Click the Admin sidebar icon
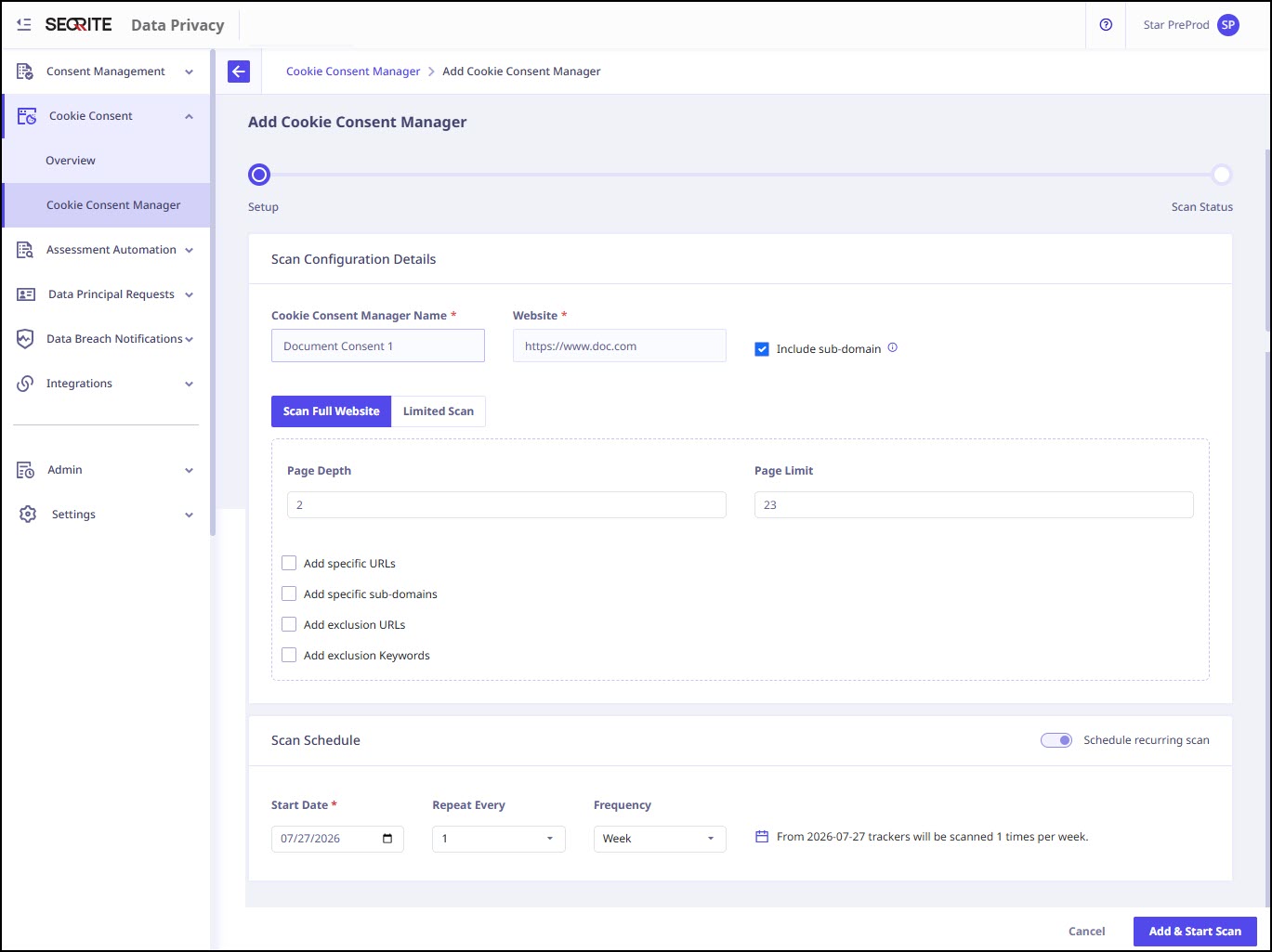Image resolution: width=1272 pixels, height=952 pixels. click(25, 470)
